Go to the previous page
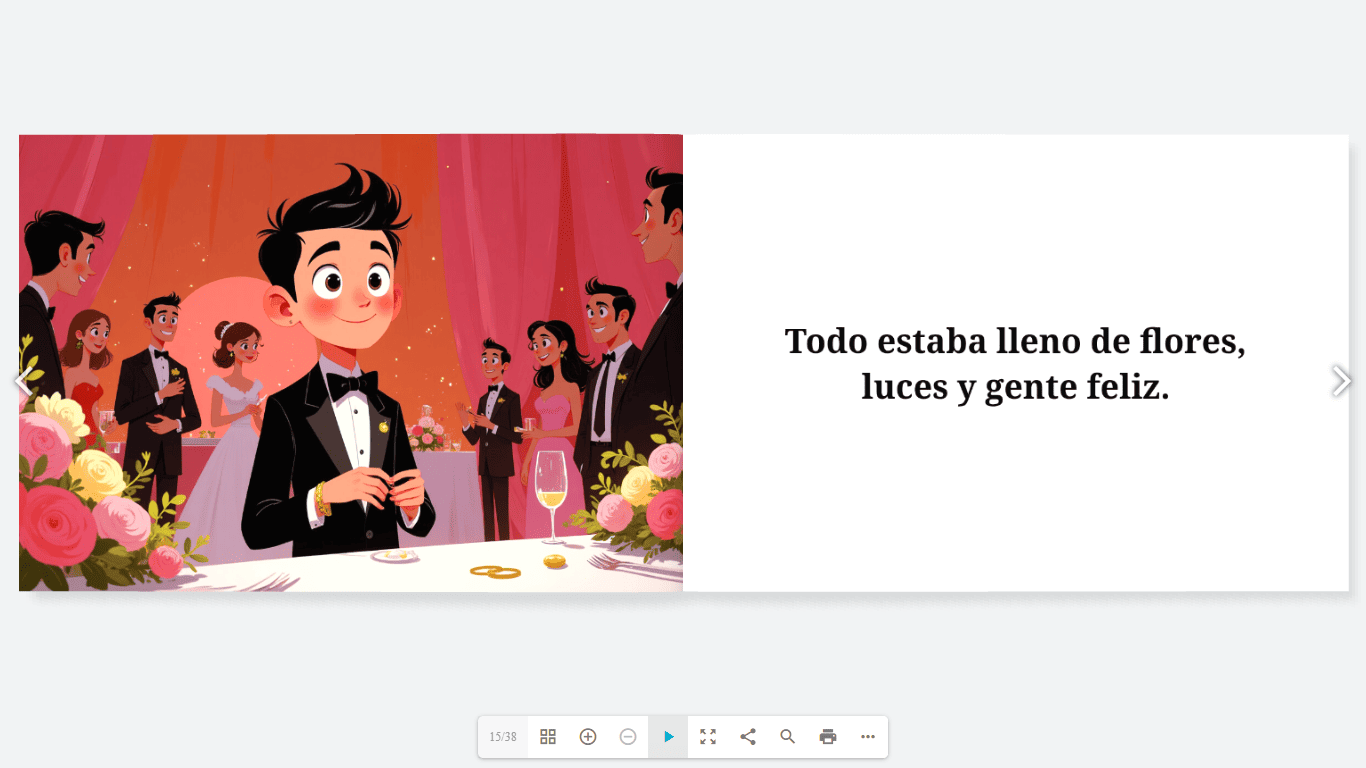1366x768 pixels. click(22, 381)
